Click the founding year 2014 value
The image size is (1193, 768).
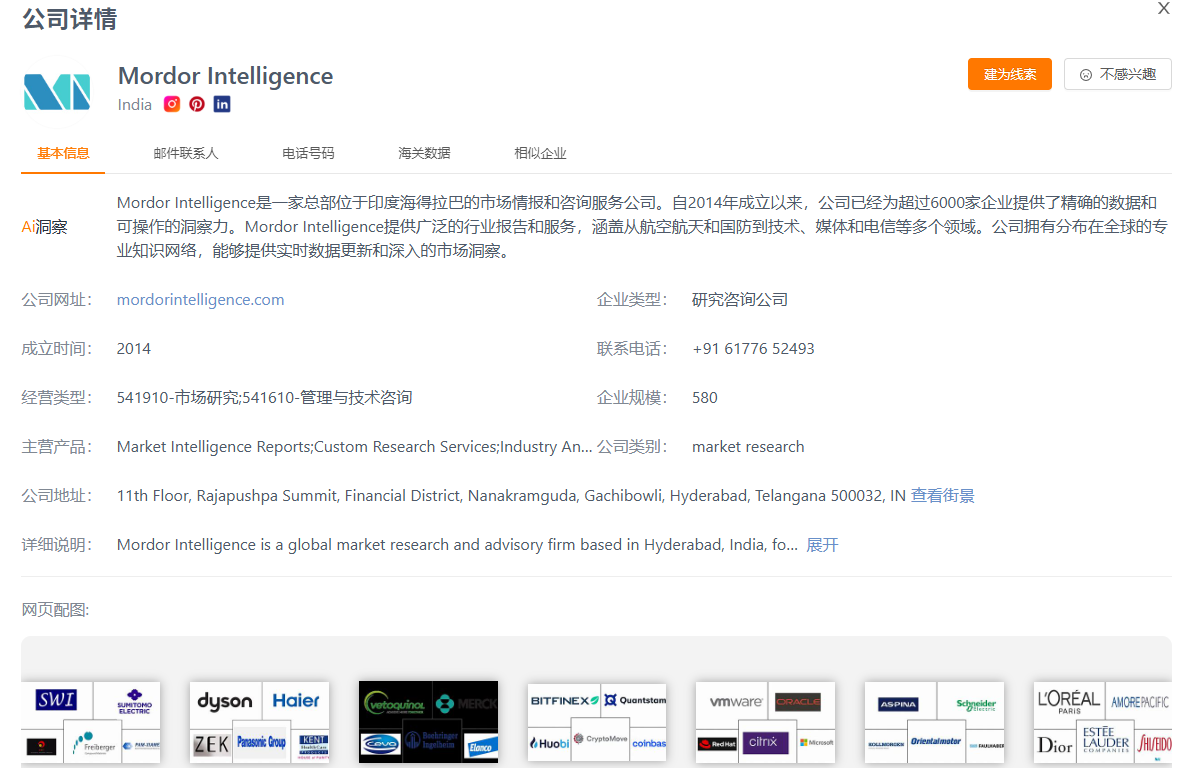pos(133,349)
